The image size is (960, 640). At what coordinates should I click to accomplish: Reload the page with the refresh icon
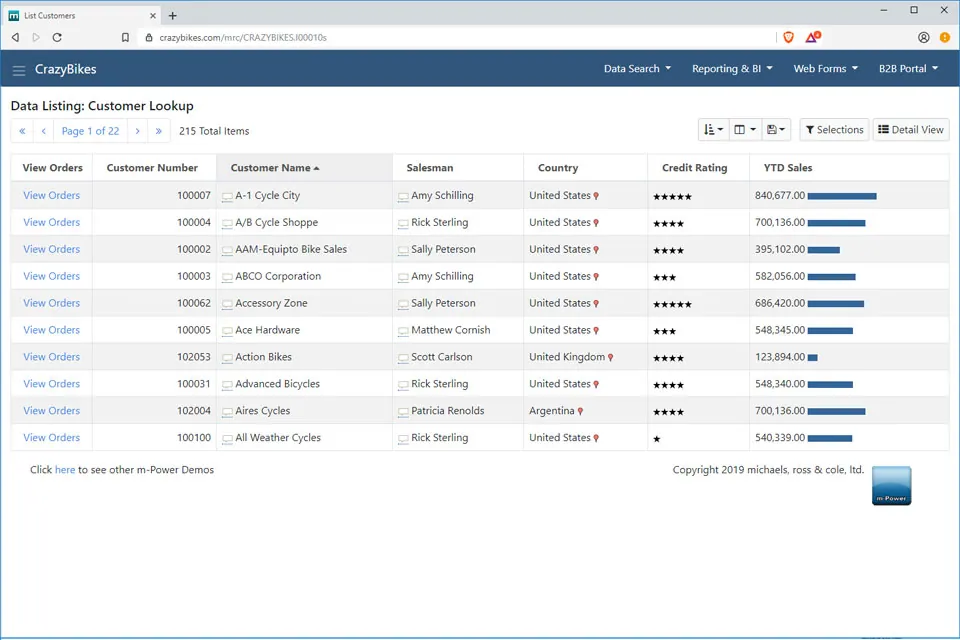tap(57, 37)
